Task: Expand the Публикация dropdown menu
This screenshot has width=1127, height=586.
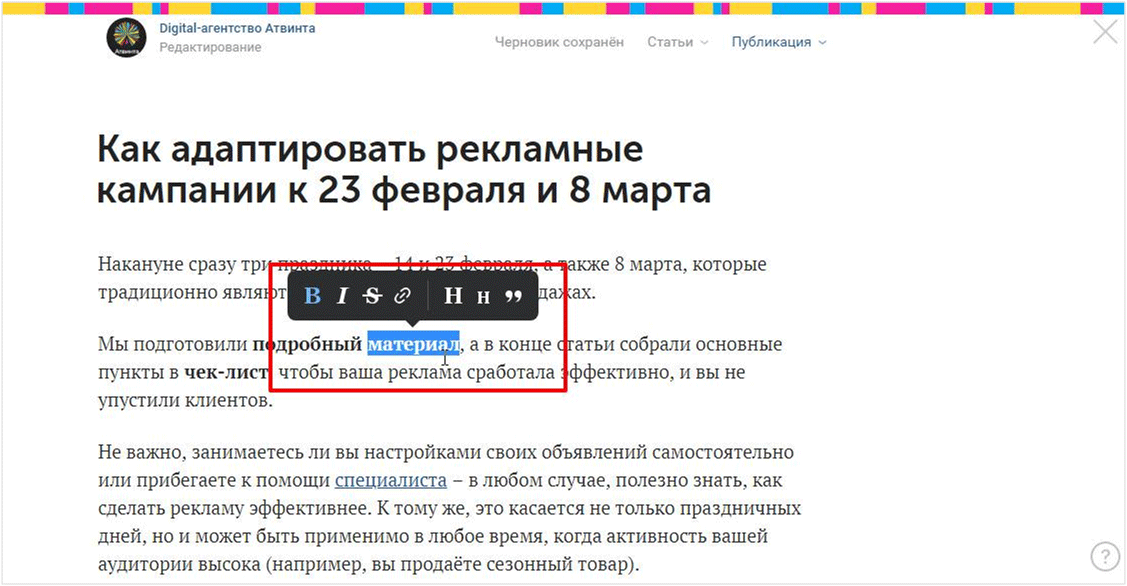Action: point(778,42)
